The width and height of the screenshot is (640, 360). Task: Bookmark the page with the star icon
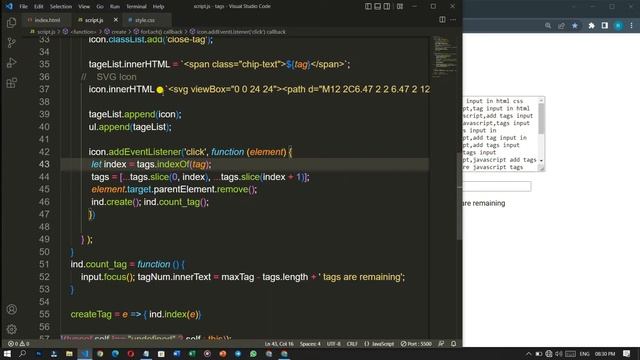tap(575, 26)
